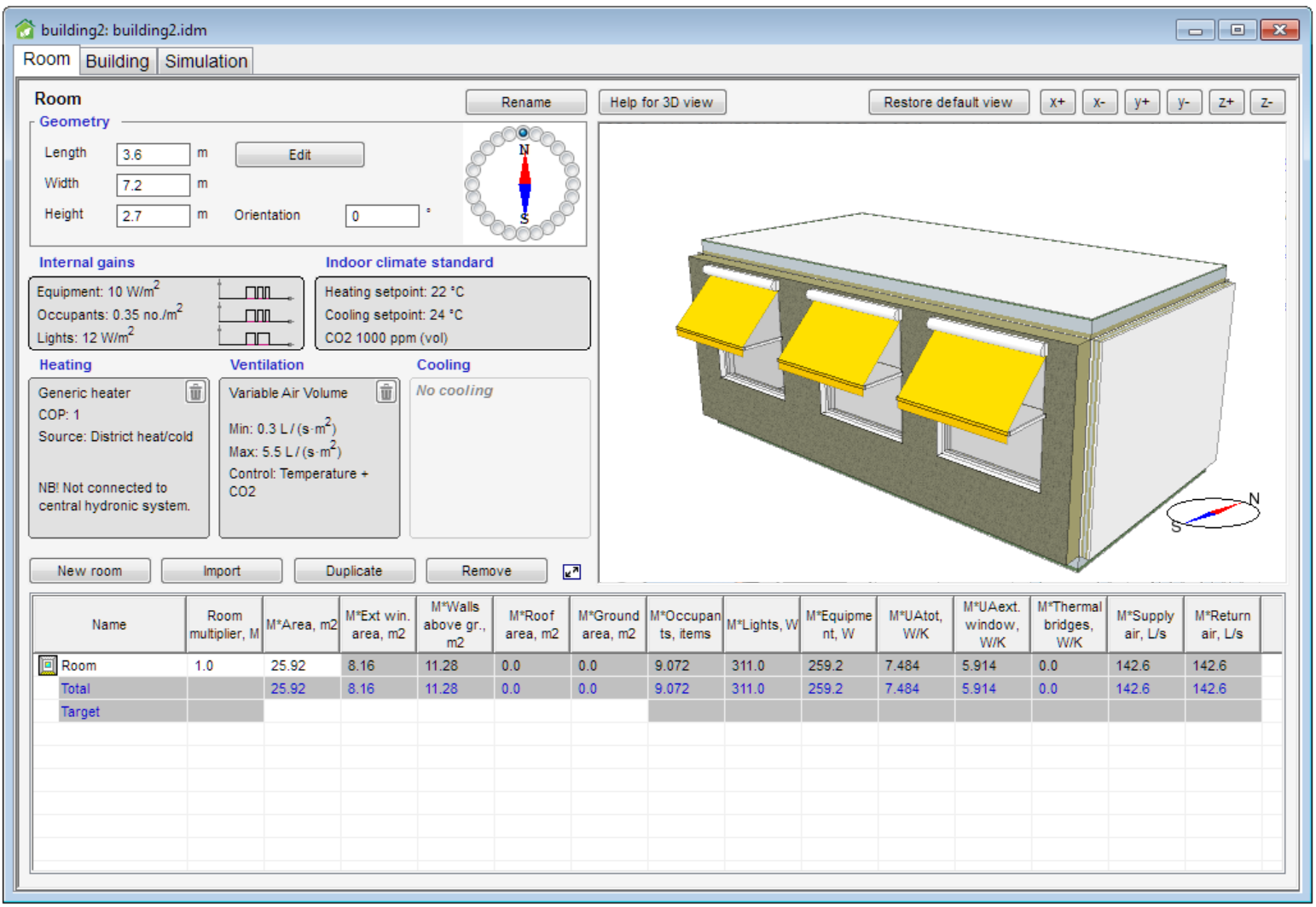The image size is (1316, 907).
Task: Set 3D view to x+ direction
Action: [1058, 102]
